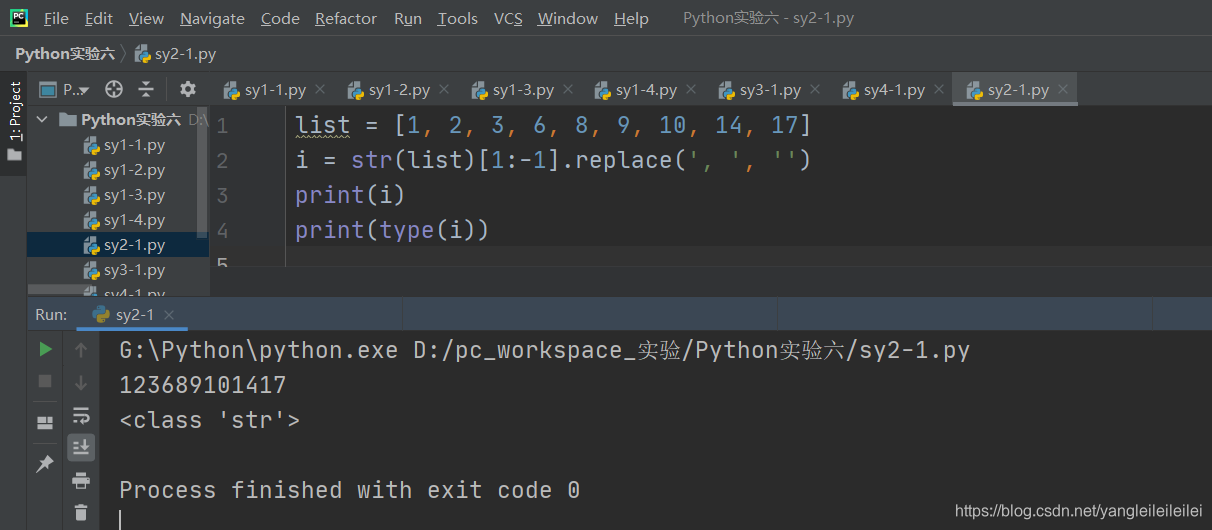This screenshot has height=530, width=1212.
Task: Open the File menu
Action: point(56,18)
